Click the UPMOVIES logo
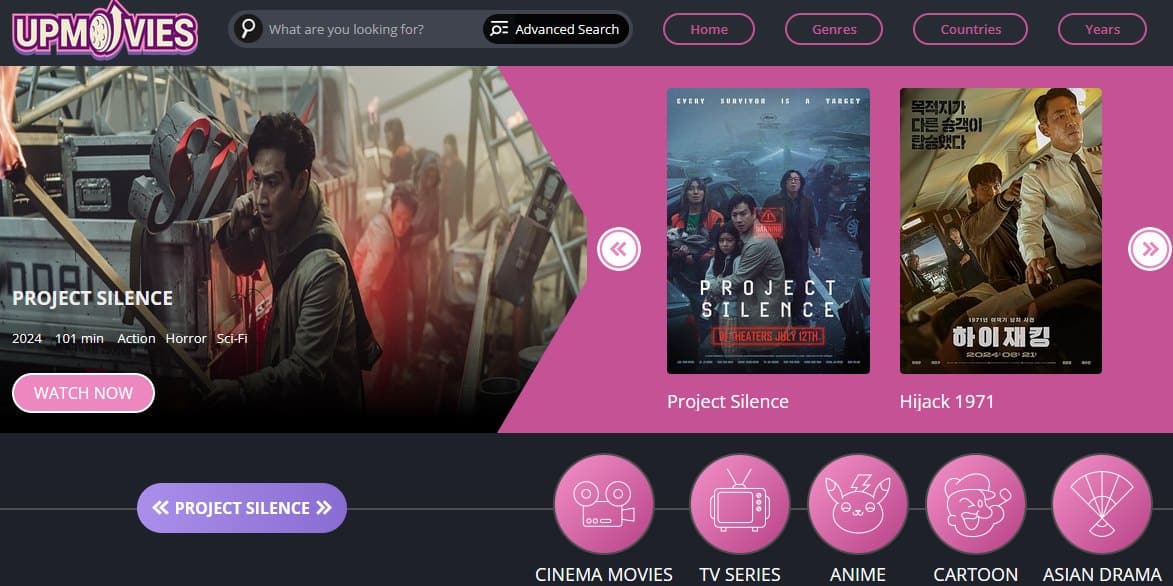 [105, 31]
